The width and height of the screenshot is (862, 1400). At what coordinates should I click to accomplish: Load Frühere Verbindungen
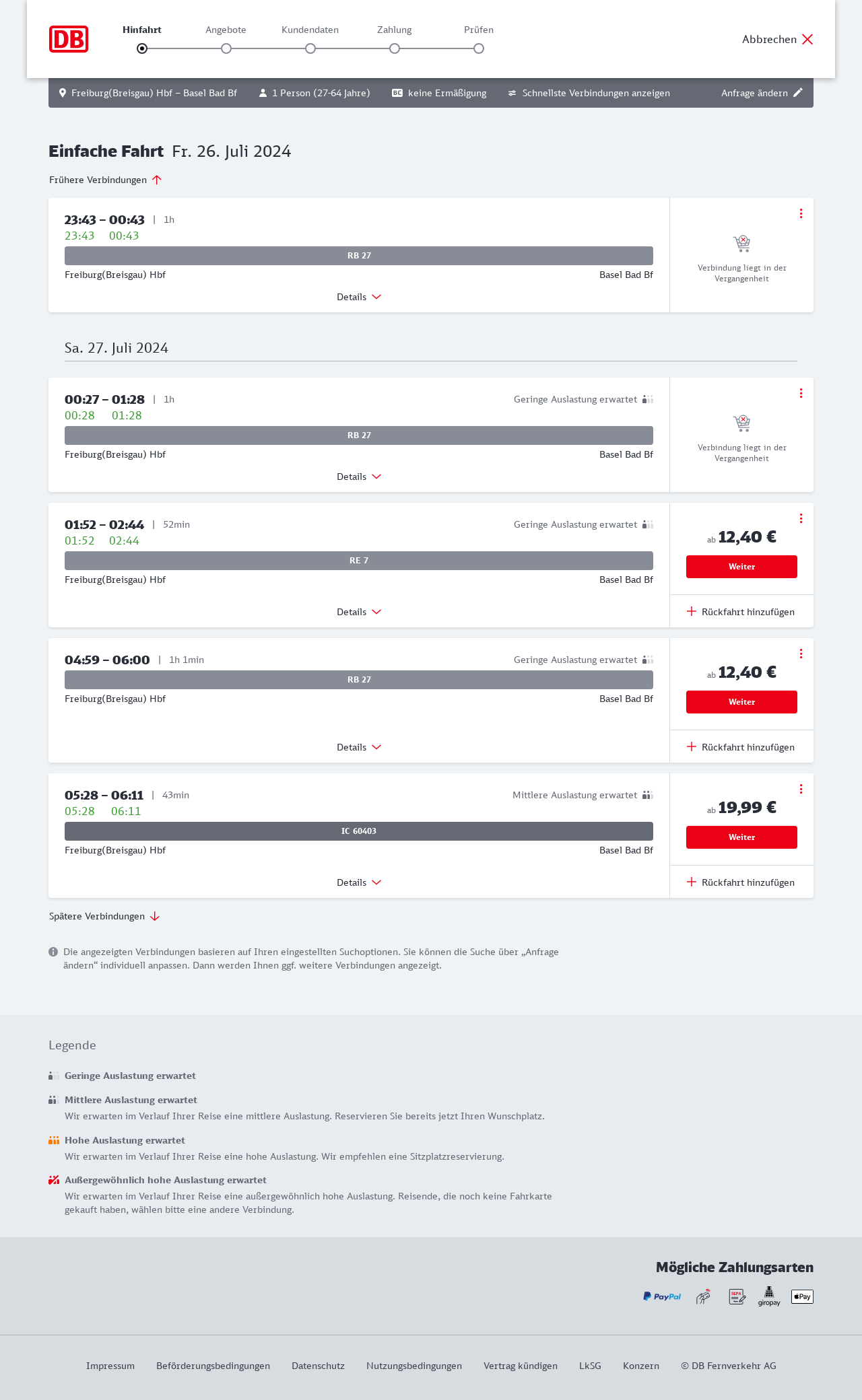[x=106, y=180]
